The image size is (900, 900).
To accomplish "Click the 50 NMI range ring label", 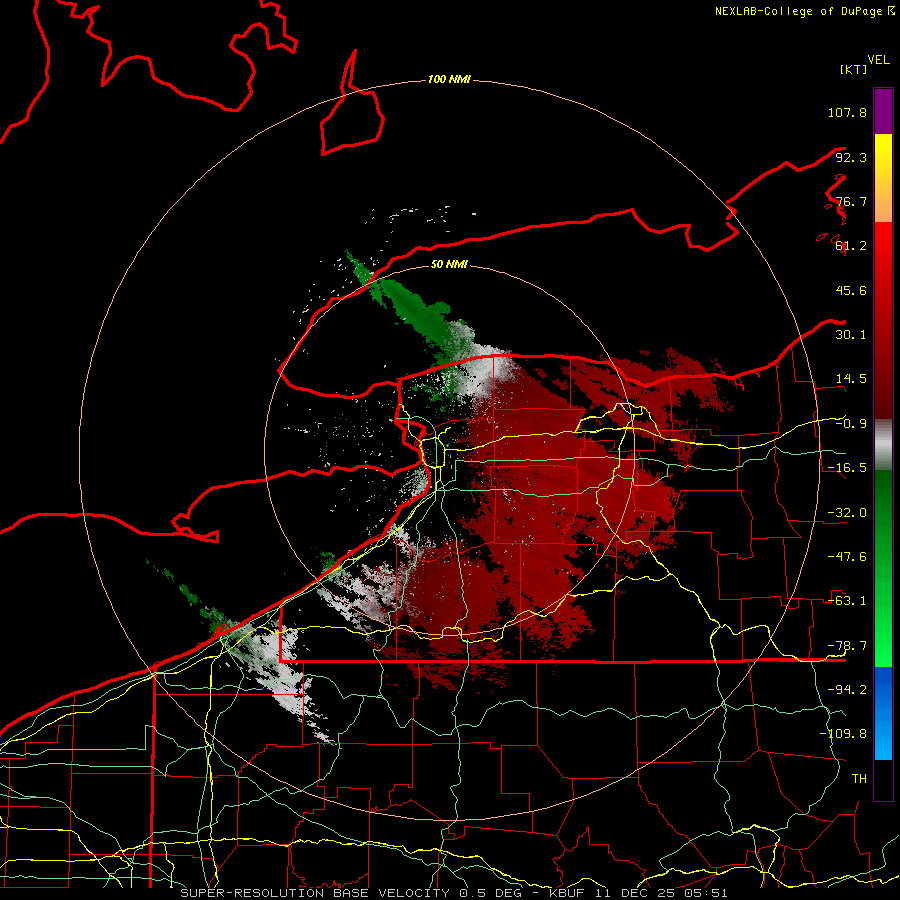I will (449, 265).
